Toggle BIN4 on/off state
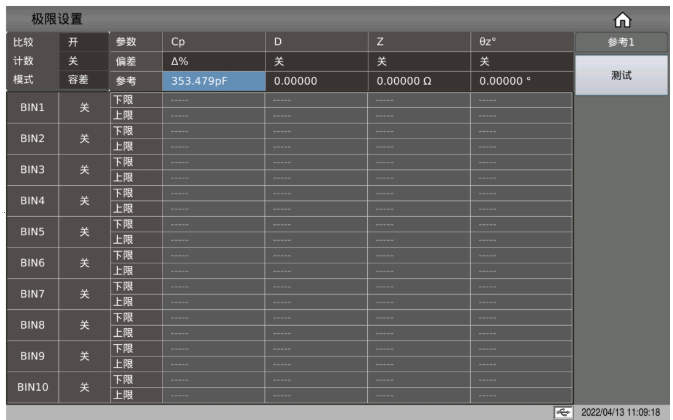This screenshot has width=673, height=420. (84, 201)
